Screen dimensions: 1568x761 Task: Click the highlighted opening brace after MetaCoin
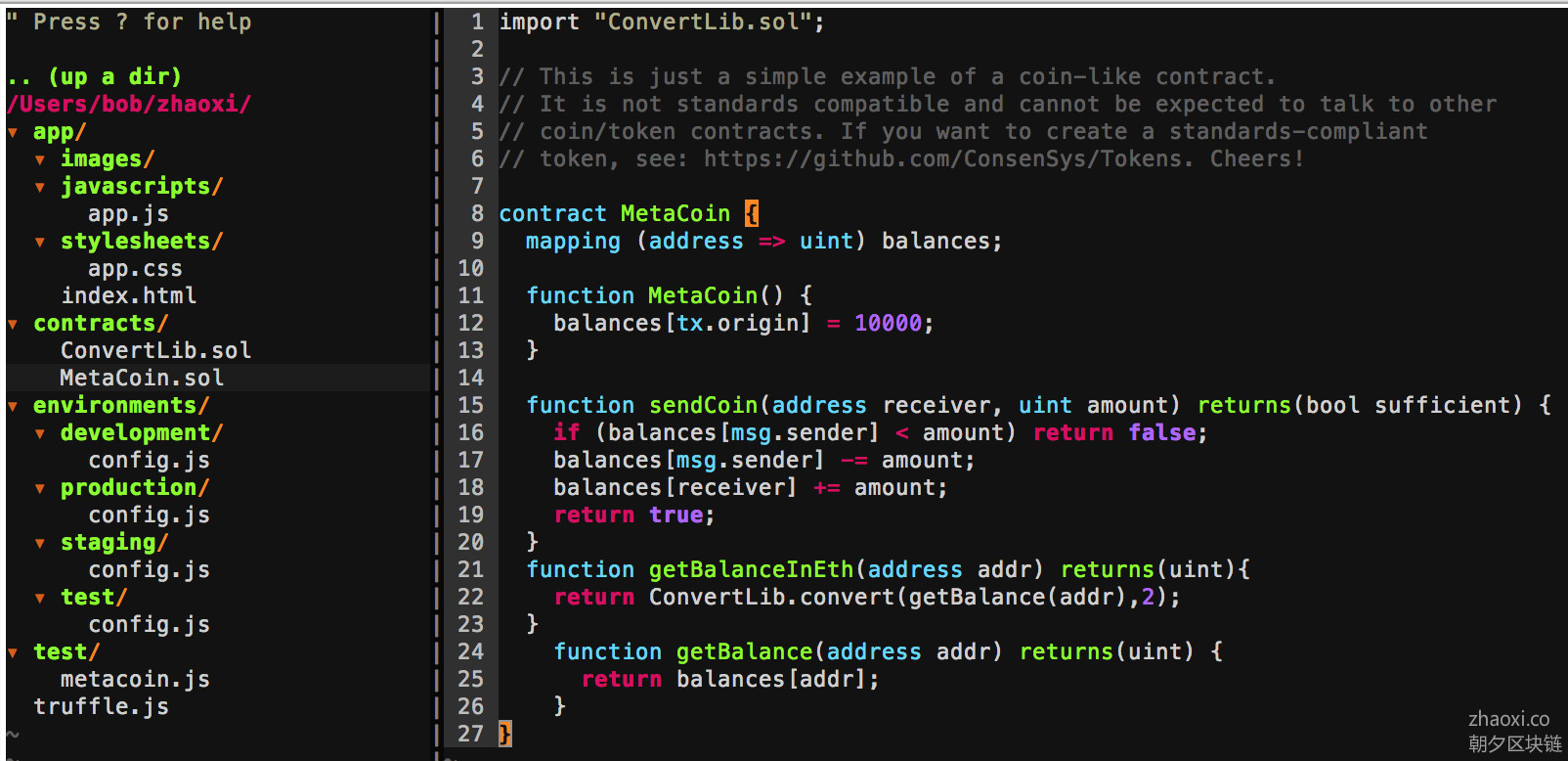coord(751,213)
